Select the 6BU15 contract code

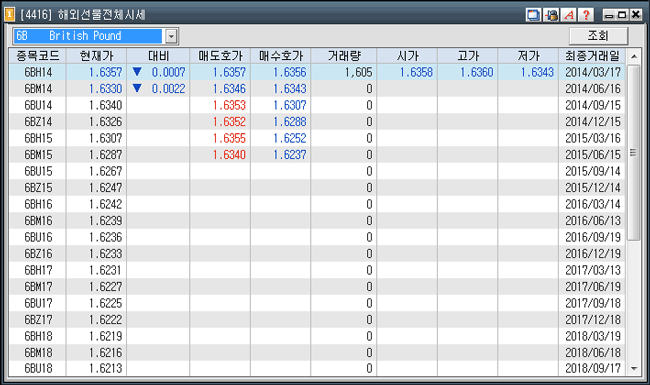(38, 171)
